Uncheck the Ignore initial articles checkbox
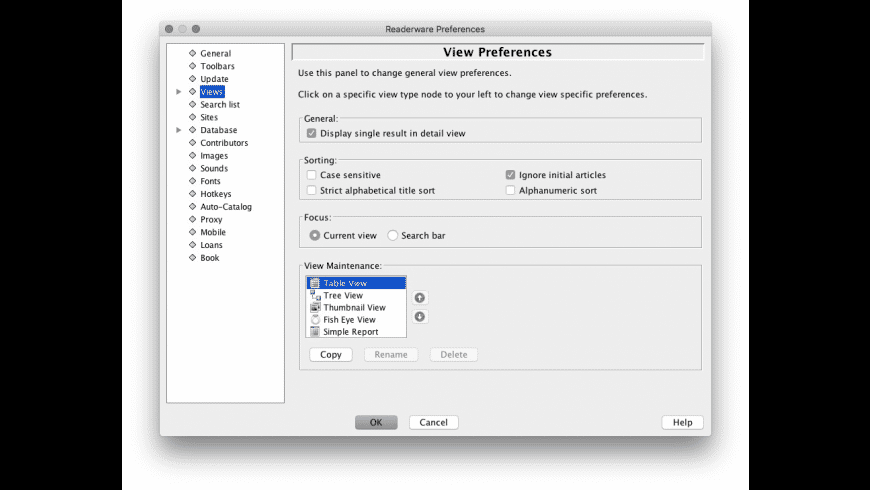This screenshot has height=490, width=870. pyautogui.click(x=510, y=175)
